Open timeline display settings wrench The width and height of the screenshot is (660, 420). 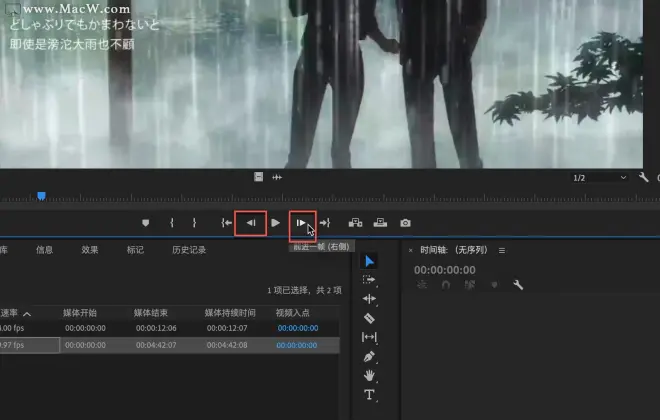click(x=518, y=285)
